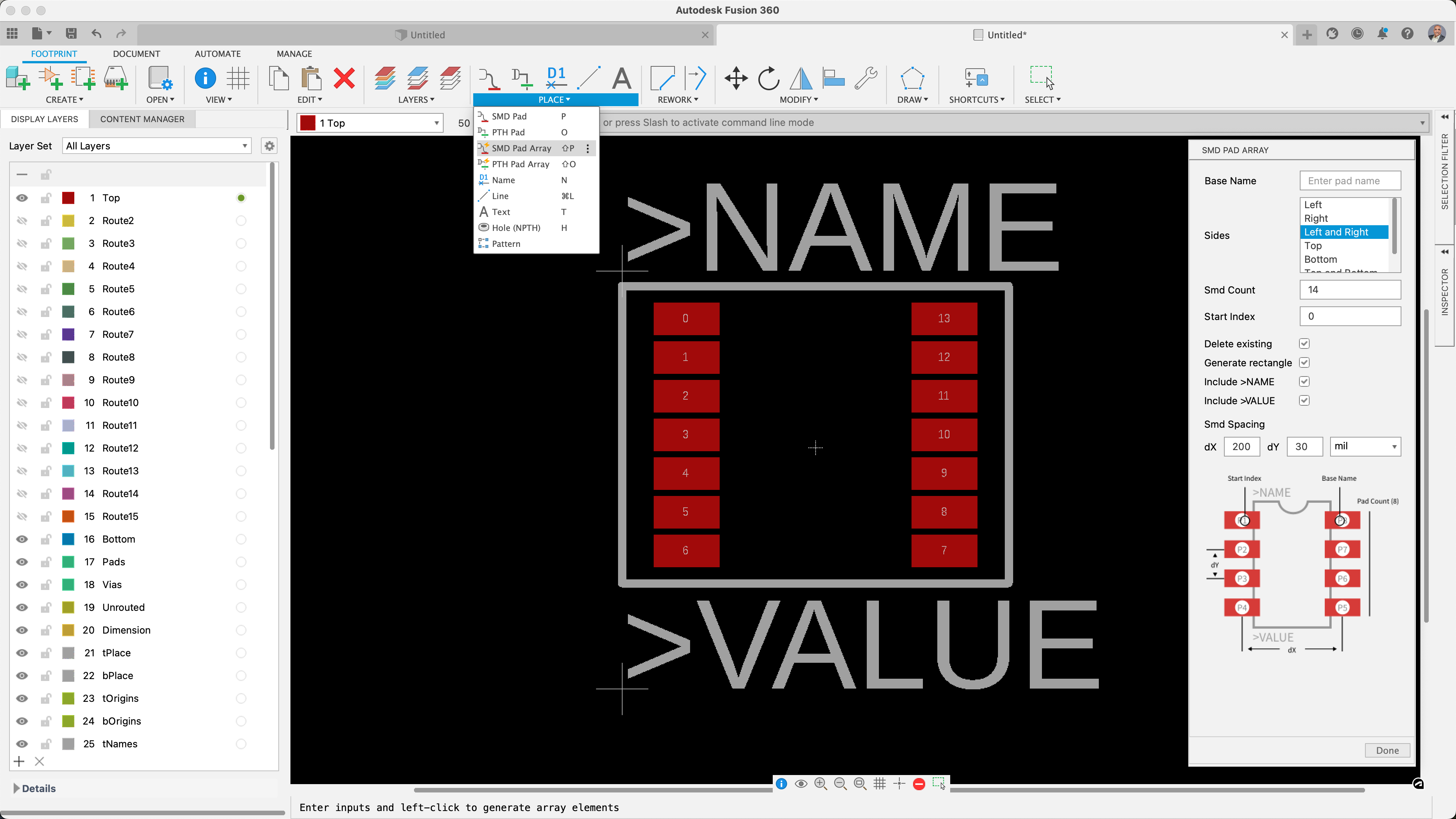Click the red Stop command icon at bottom
This screenshot has height=819, width=1456.
pos(918,784)
